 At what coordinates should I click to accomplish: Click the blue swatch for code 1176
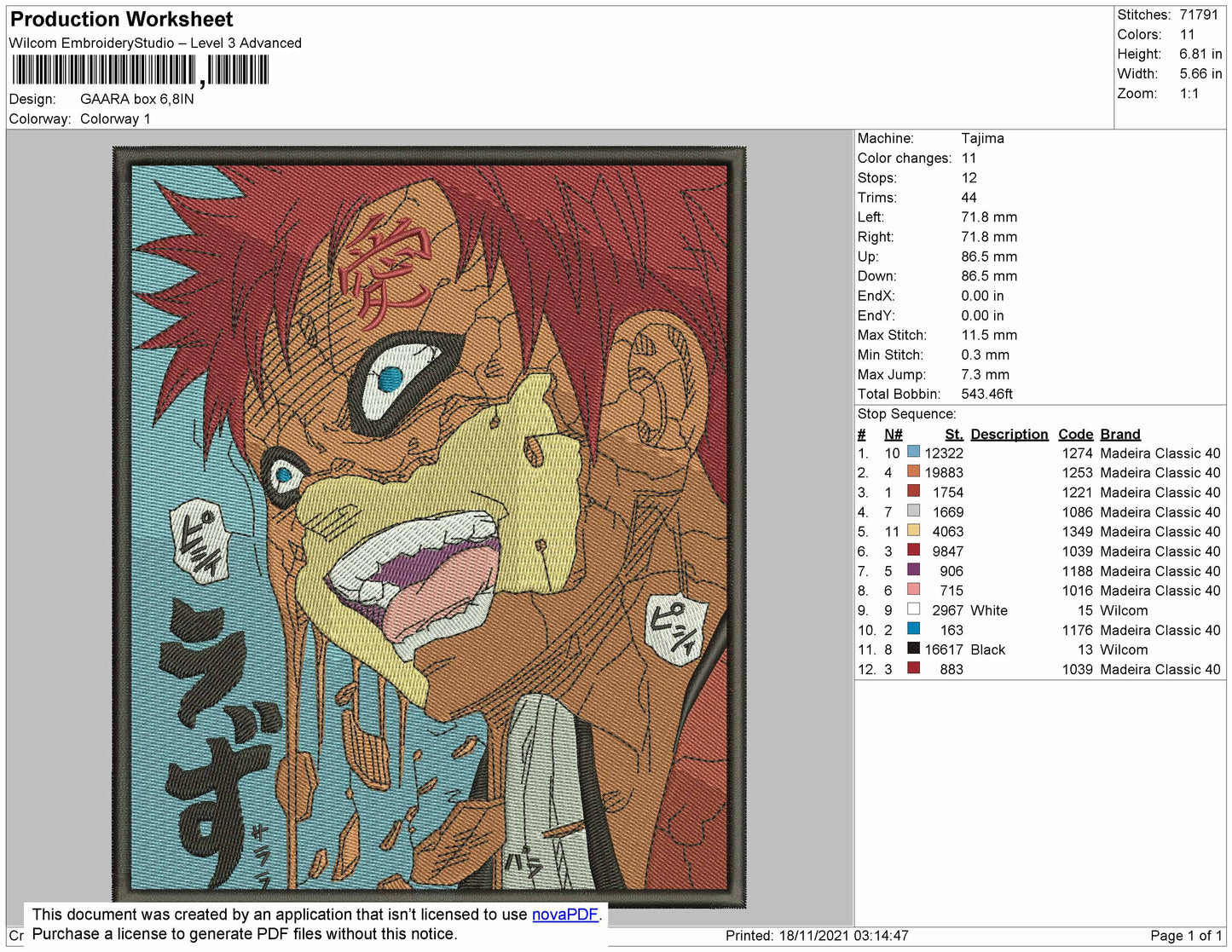coord(914,629)
